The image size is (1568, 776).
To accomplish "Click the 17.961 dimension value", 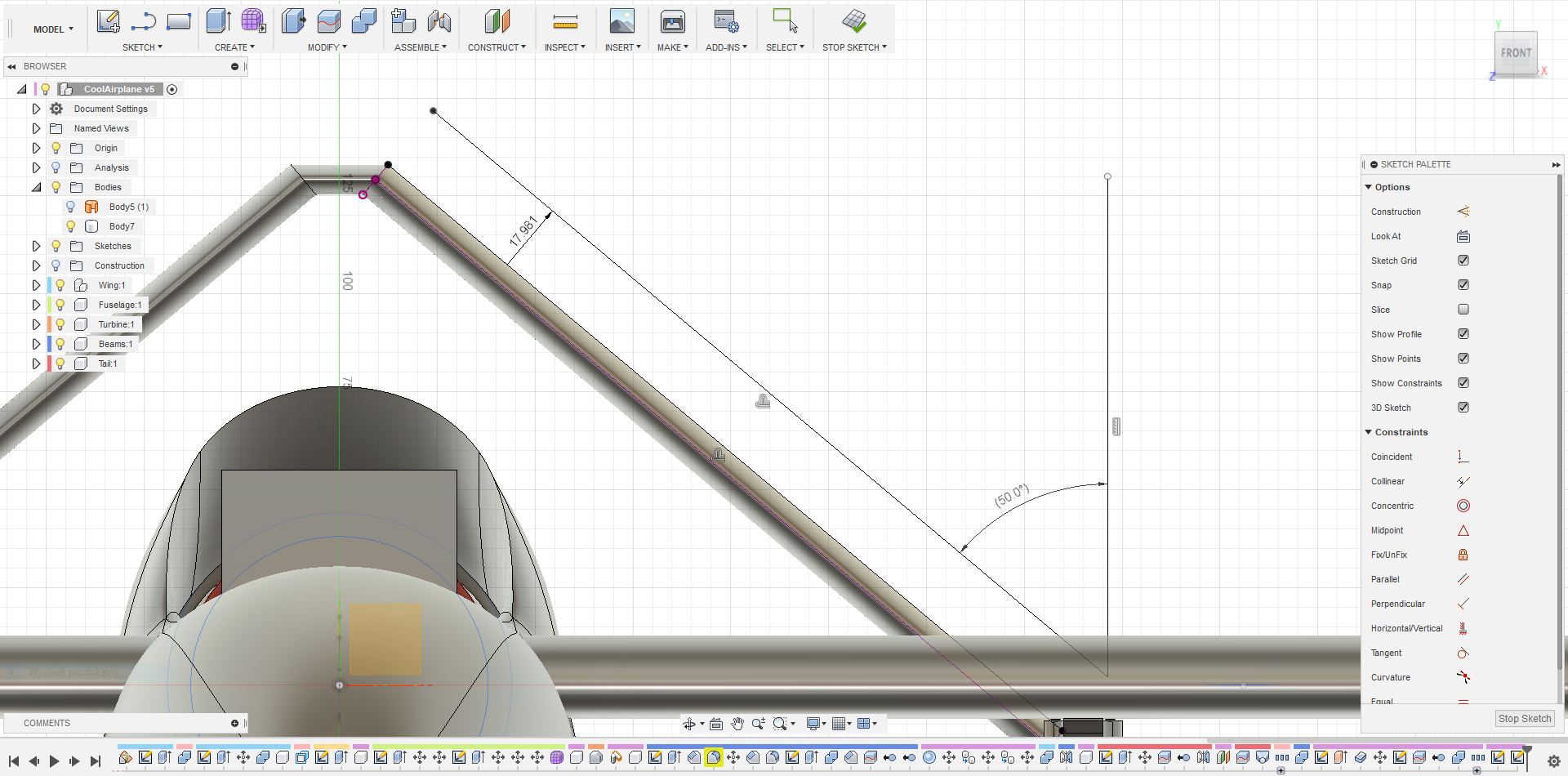I will pyautogui.click(x=523, y=231).
